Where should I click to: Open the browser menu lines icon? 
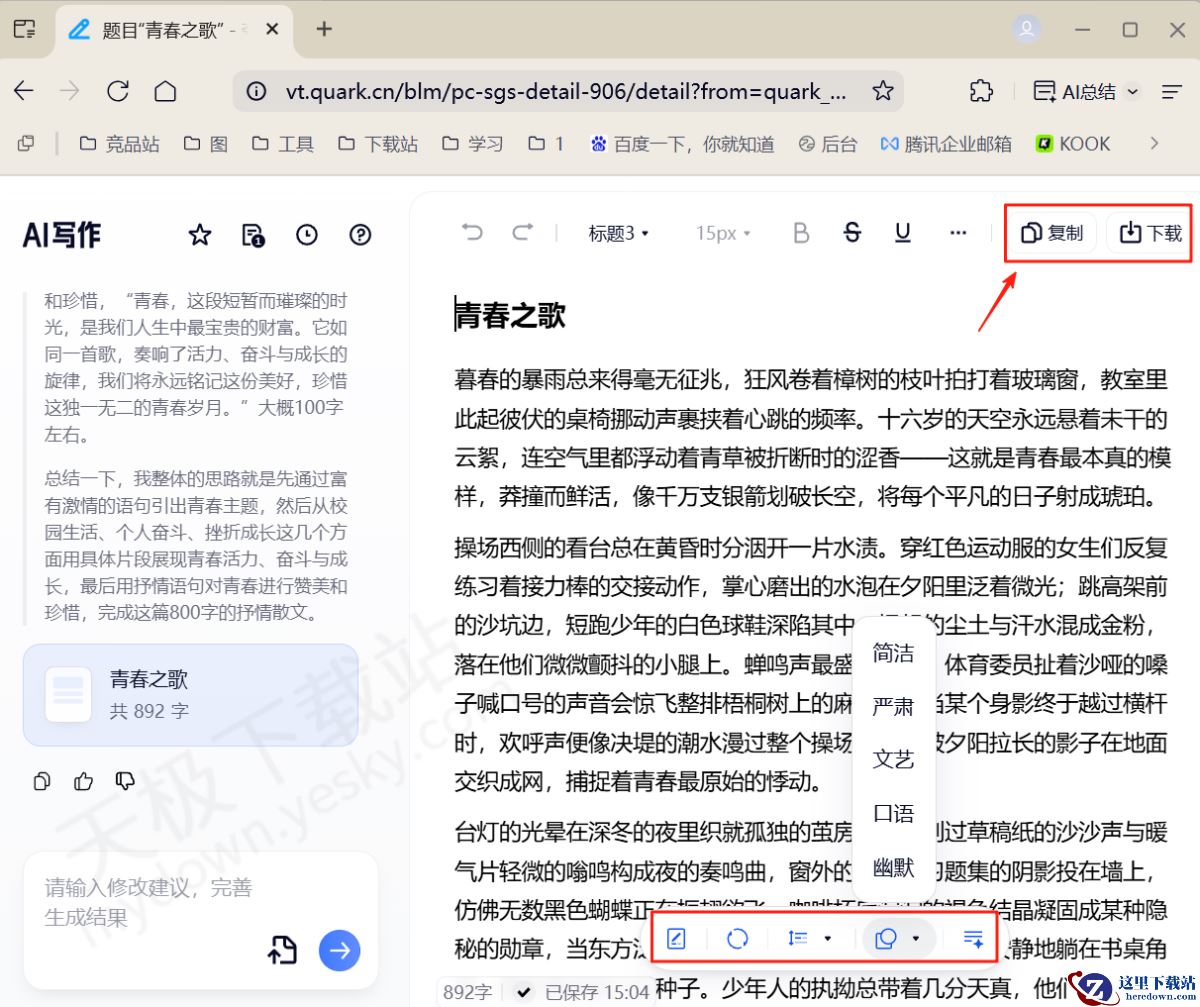pos(1172,92)
